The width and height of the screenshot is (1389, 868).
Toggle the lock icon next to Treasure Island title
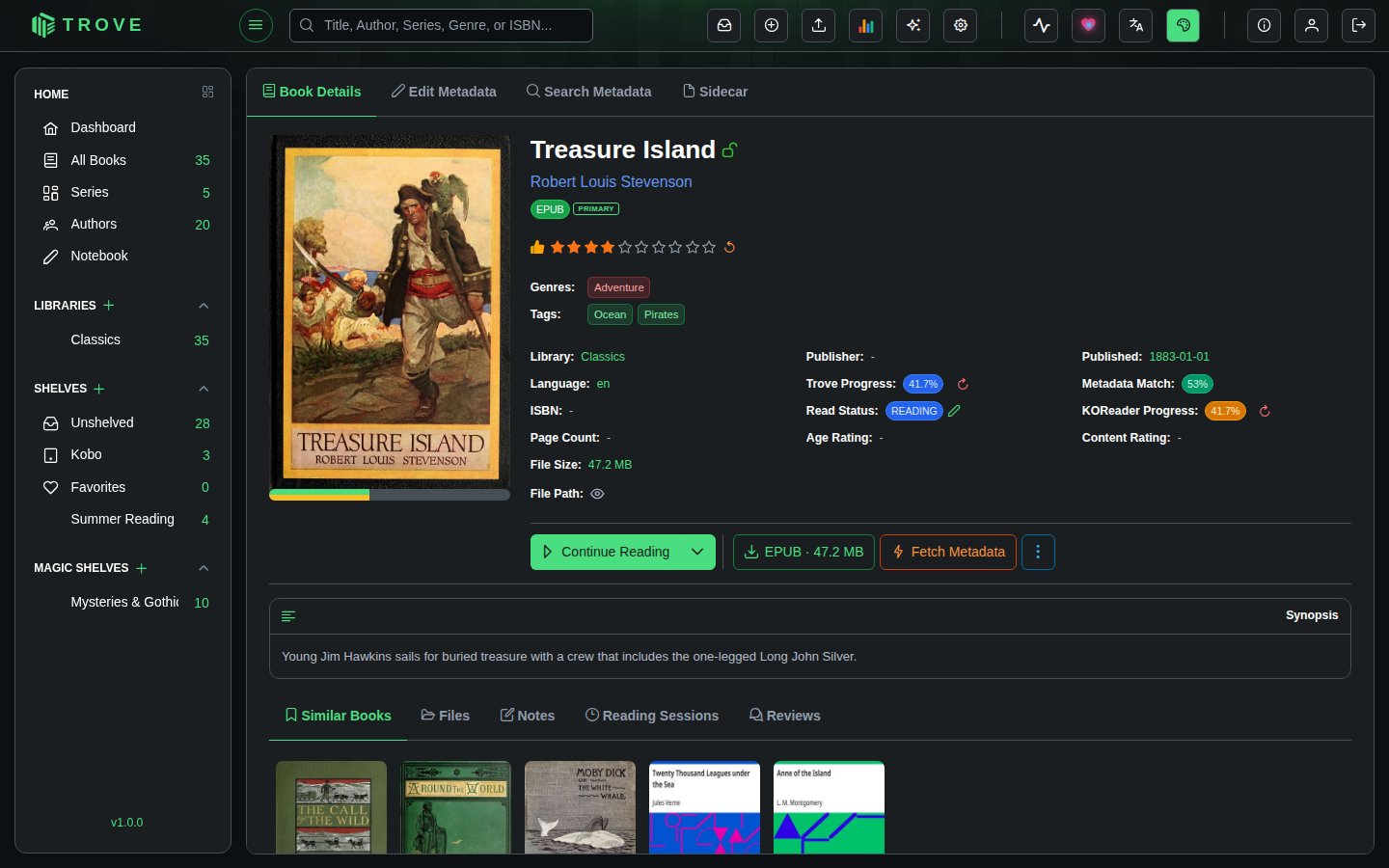(x=730, y=149)
